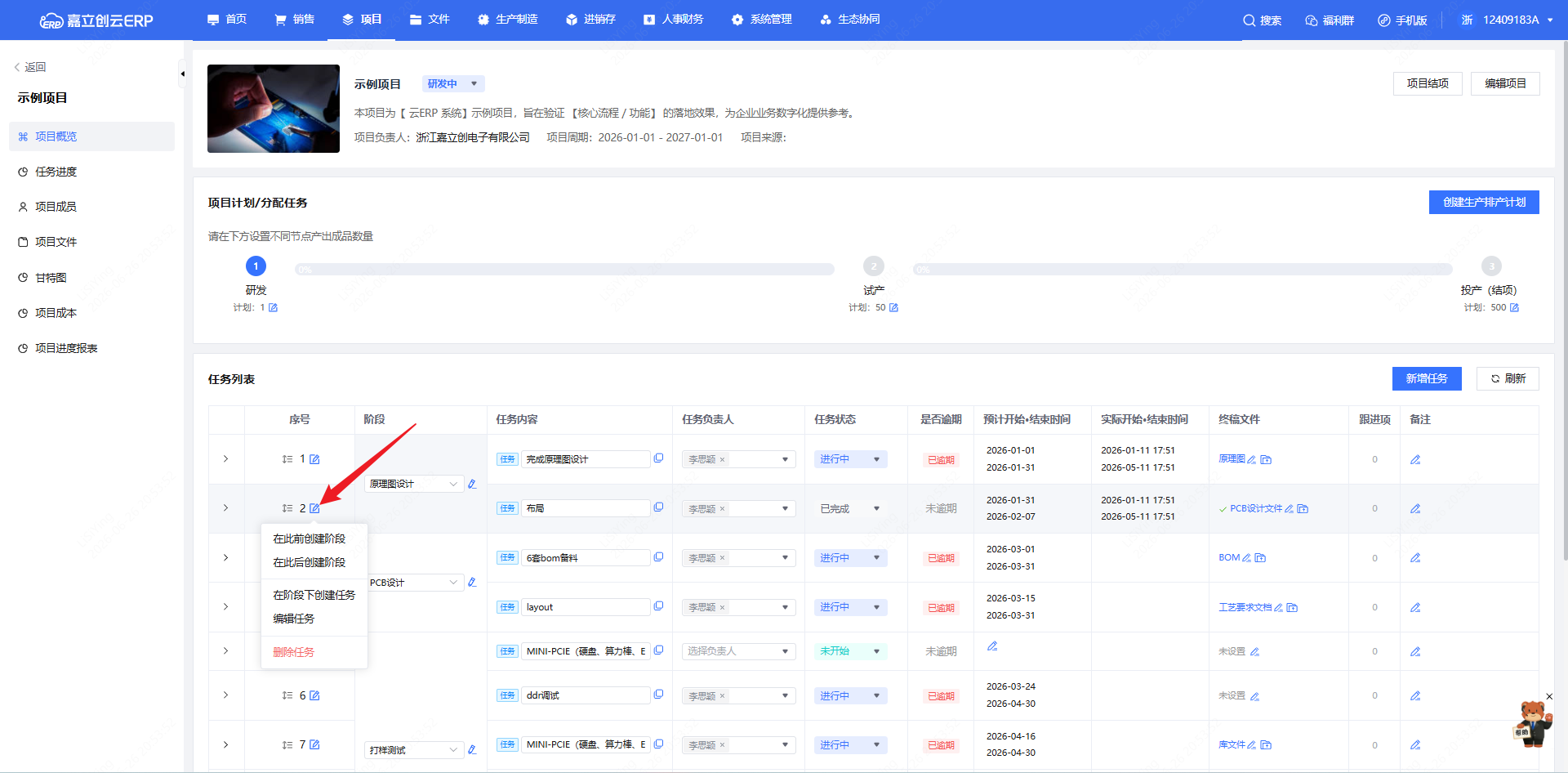This screenshot has width=1568, height=773.
Task: Open 选择负责人 assignee dropdown
Action: point(738,651)
